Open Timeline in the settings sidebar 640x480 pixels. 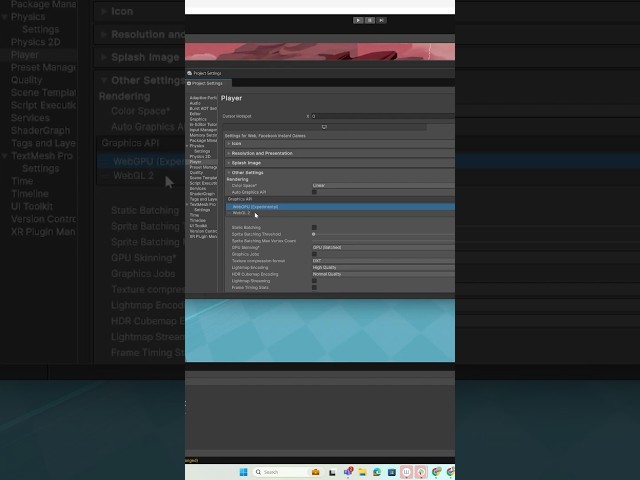click(x=198, y=220)
